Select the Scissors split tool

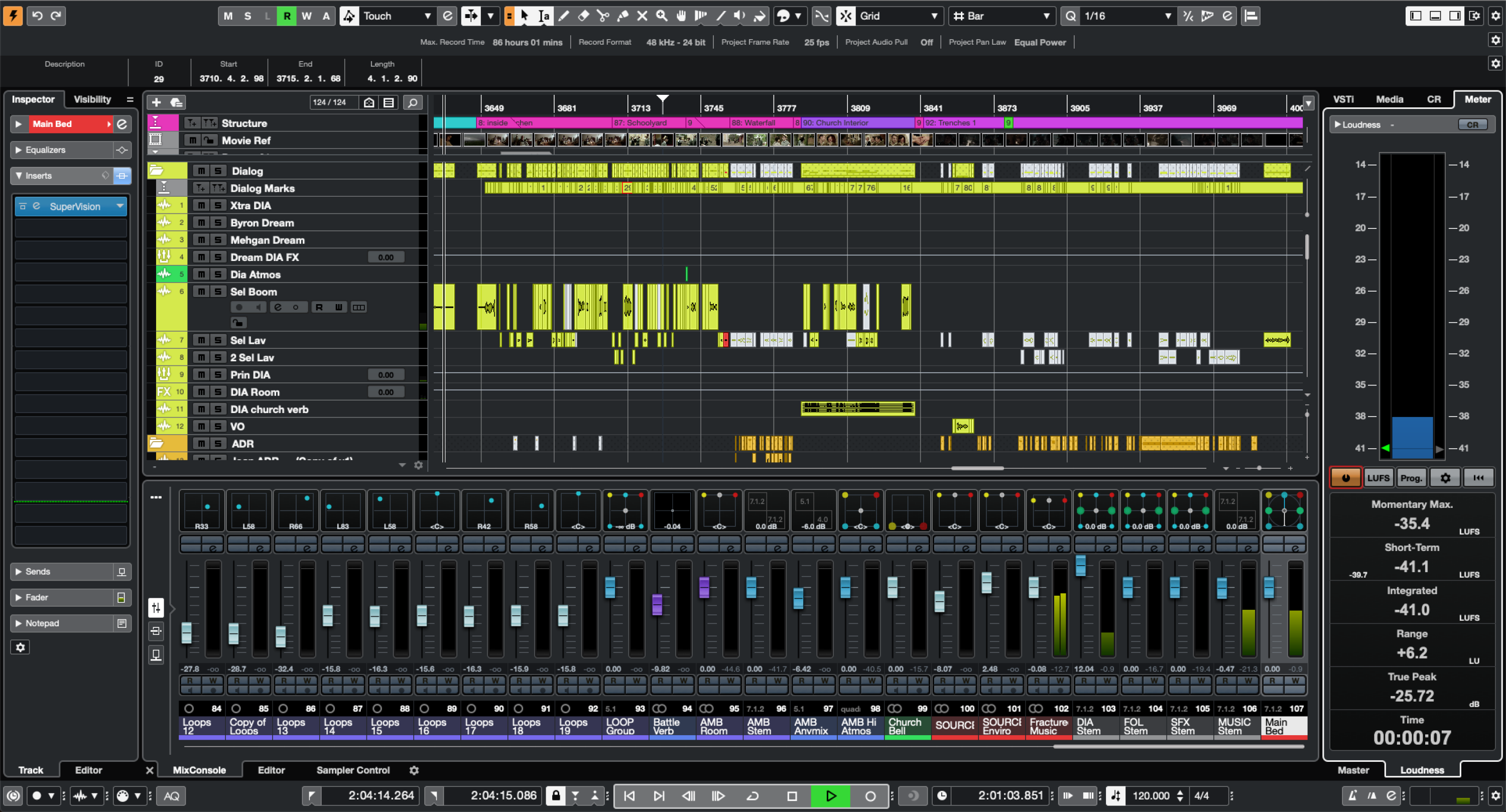pos(603,16)
